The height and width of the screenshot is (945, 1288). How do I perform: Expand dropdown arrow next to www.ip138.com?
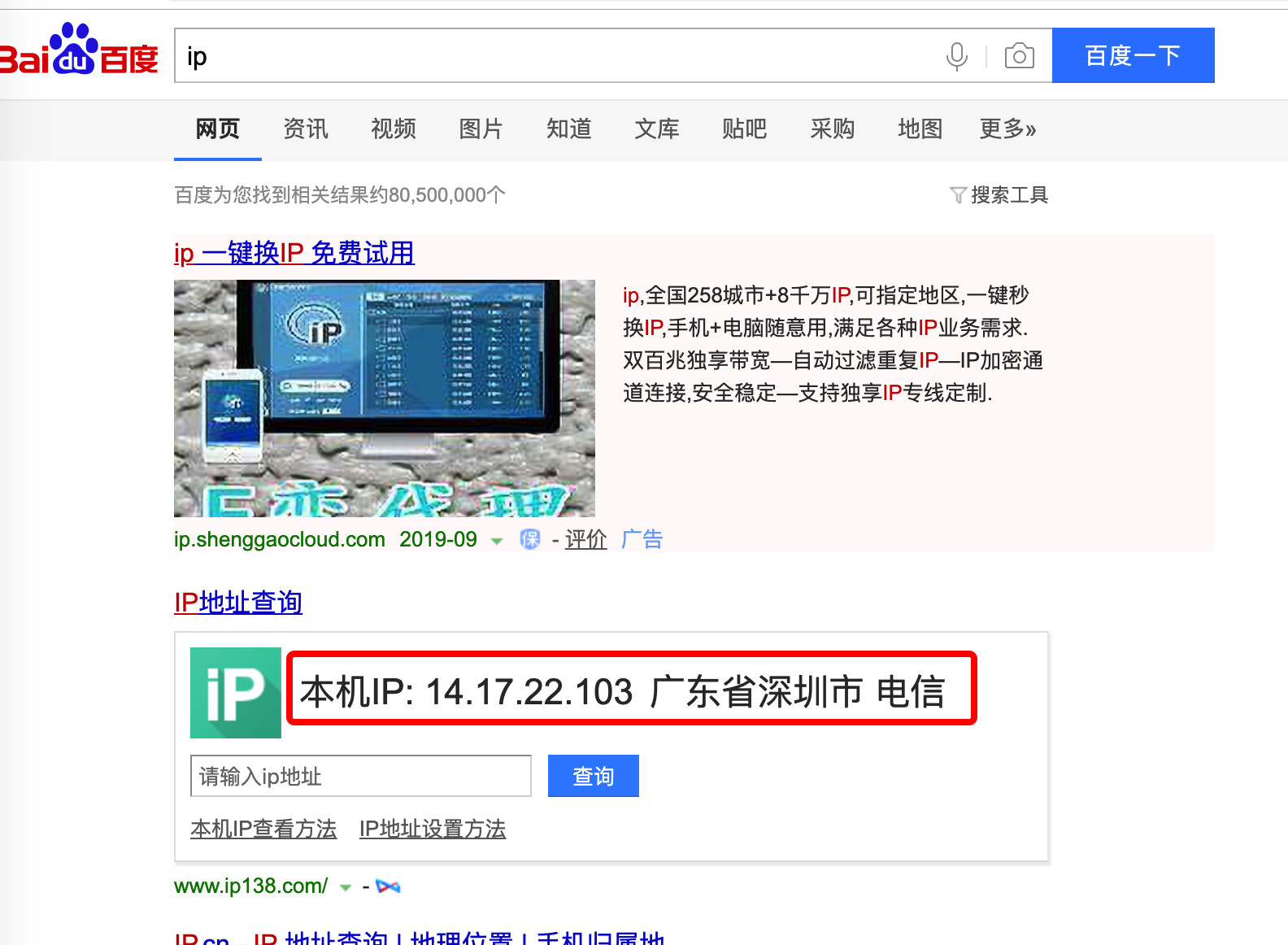(346, 887)
